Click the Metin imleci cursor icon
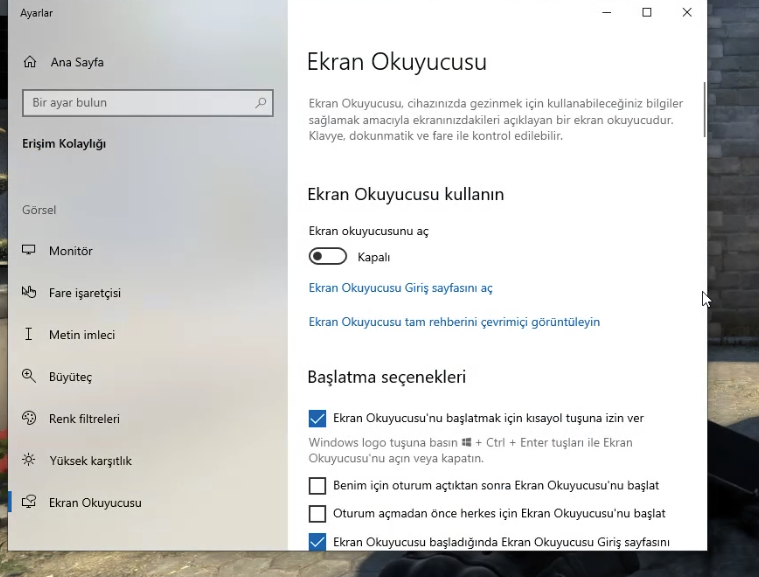The image size is (759, 577). (29, 334)
